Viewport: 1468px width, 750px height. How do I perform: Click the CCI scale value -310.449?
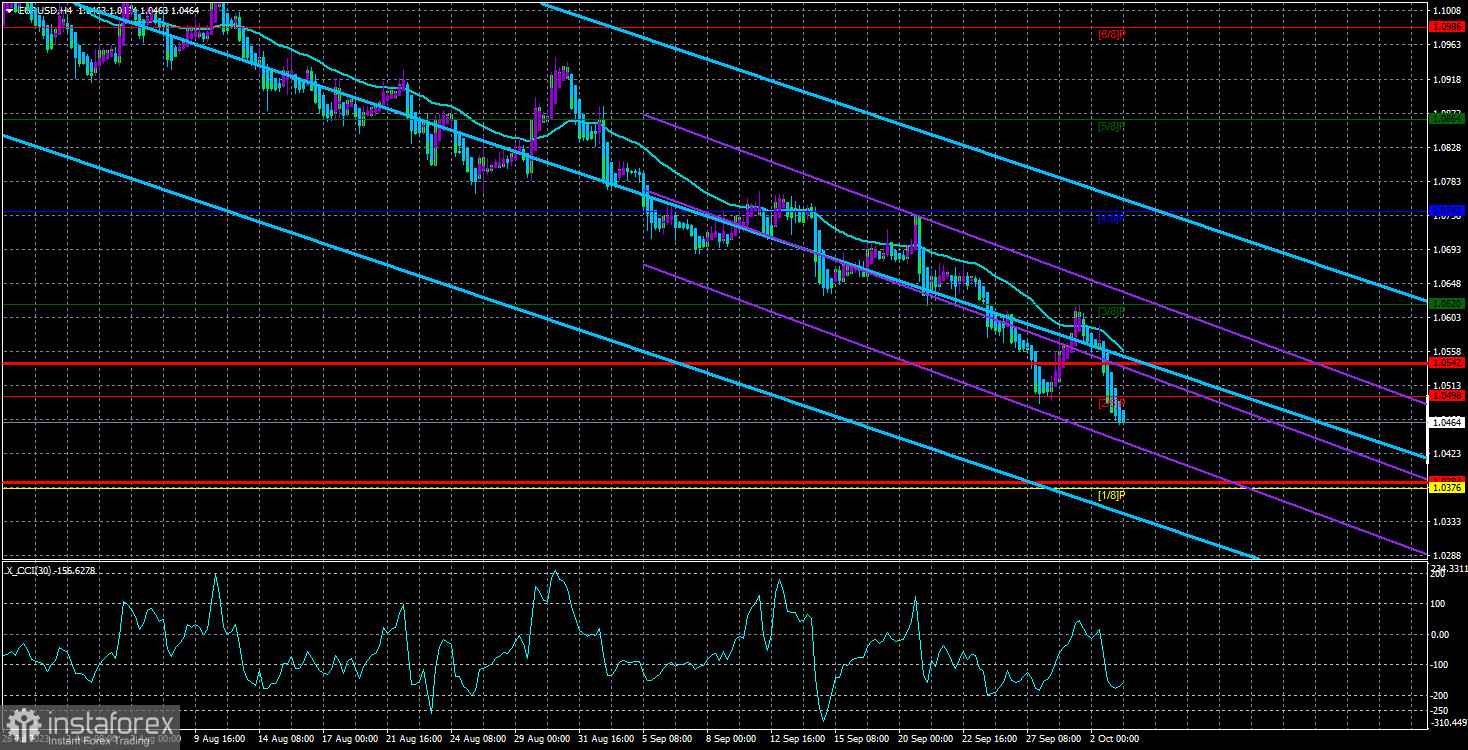coord(1449,723)
